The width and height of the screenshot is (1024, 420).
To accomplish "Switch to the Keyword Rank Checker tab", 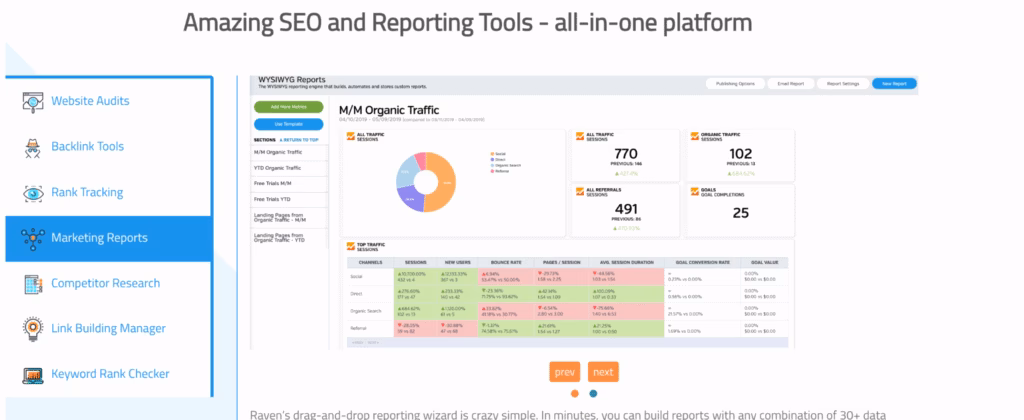I will tap(110, 375).
